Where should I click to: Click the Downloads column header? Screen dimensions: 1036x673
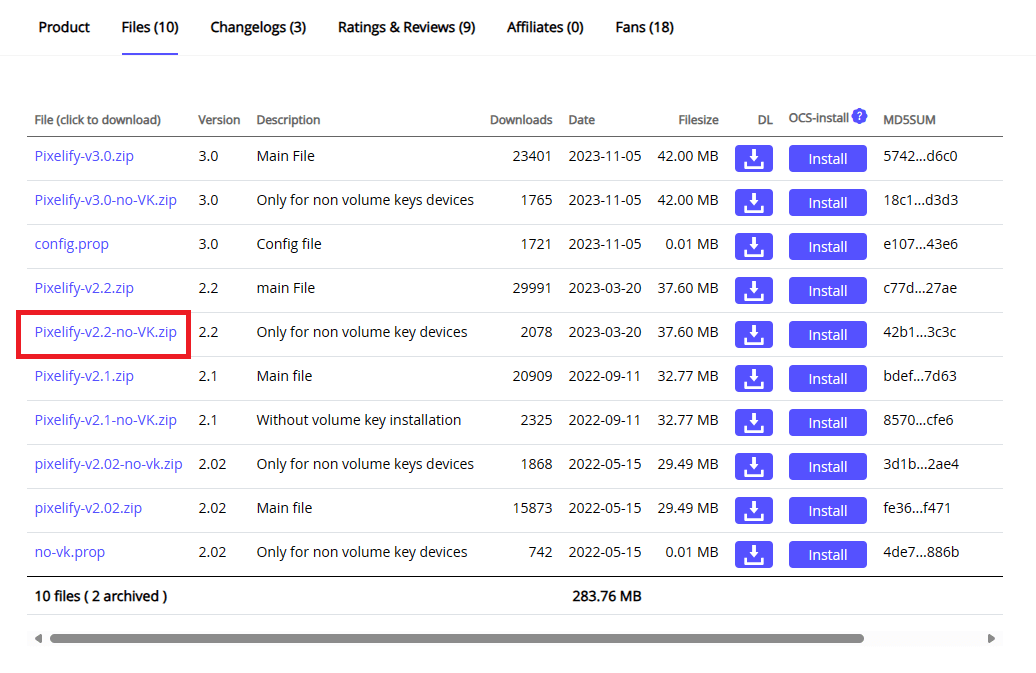pos(521,120)
